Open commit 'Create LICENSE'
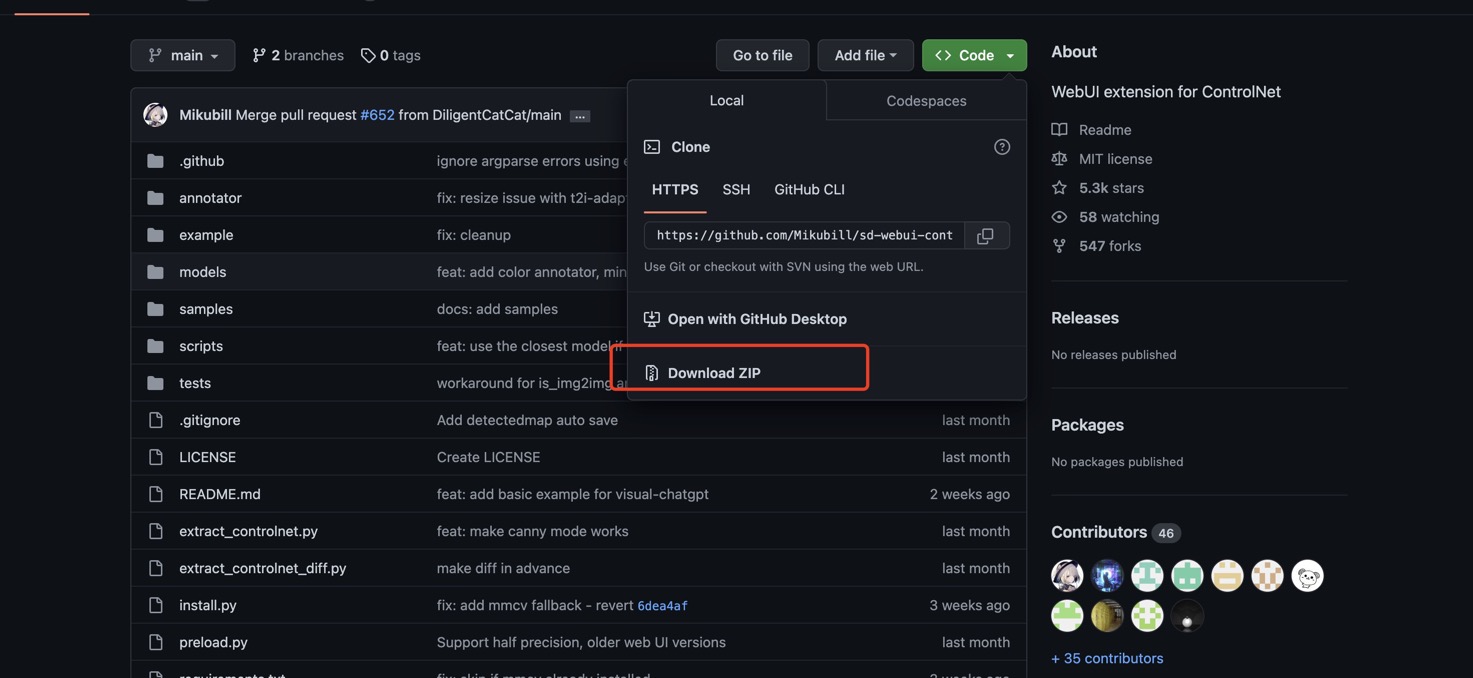The image size is (1473, 678). tap(488, 457)
